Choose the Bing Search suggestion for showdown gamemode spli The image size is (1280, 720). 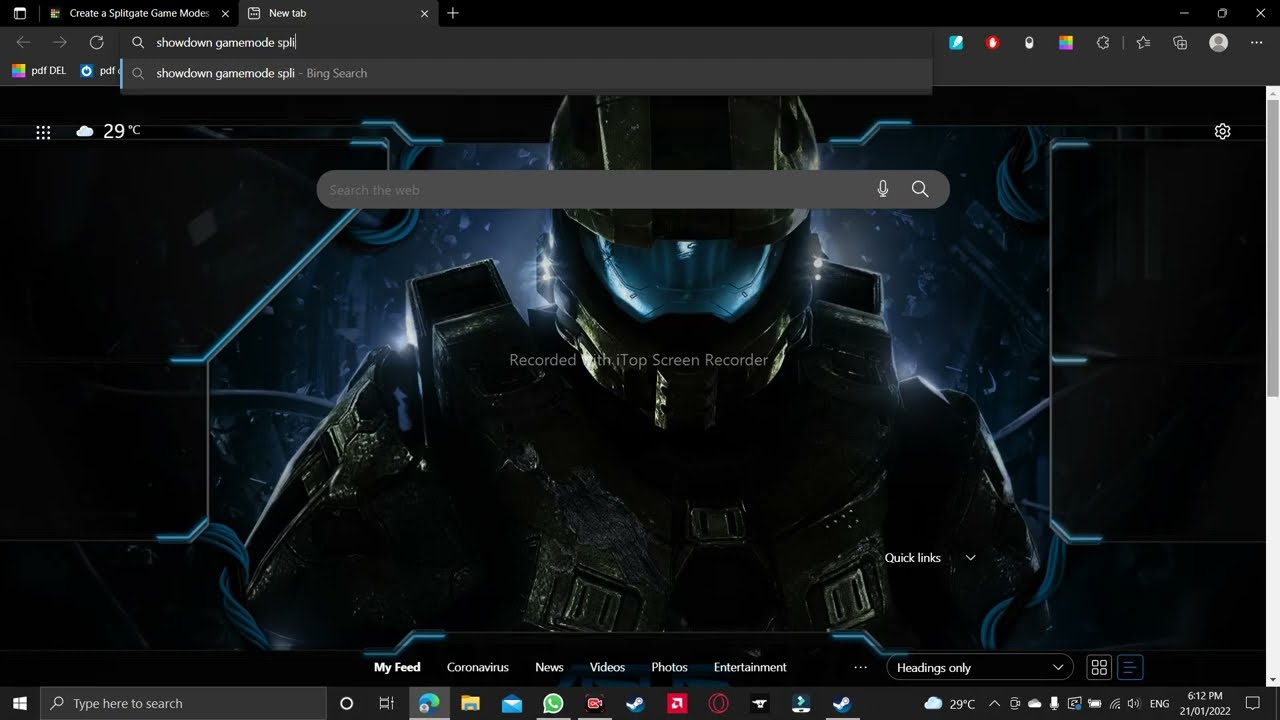[527, 73]
